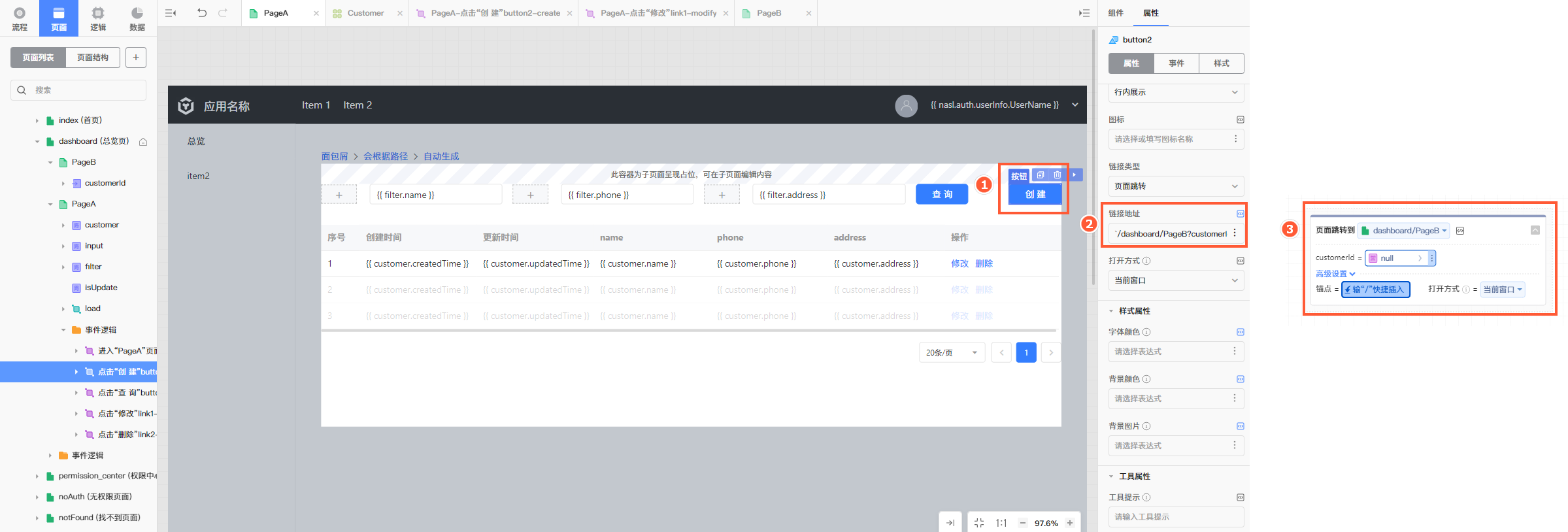Expand 高级设置 in the logic card
This screenshot has width=1568, height=532.
pyautogui.click(x=1335, y=274)
